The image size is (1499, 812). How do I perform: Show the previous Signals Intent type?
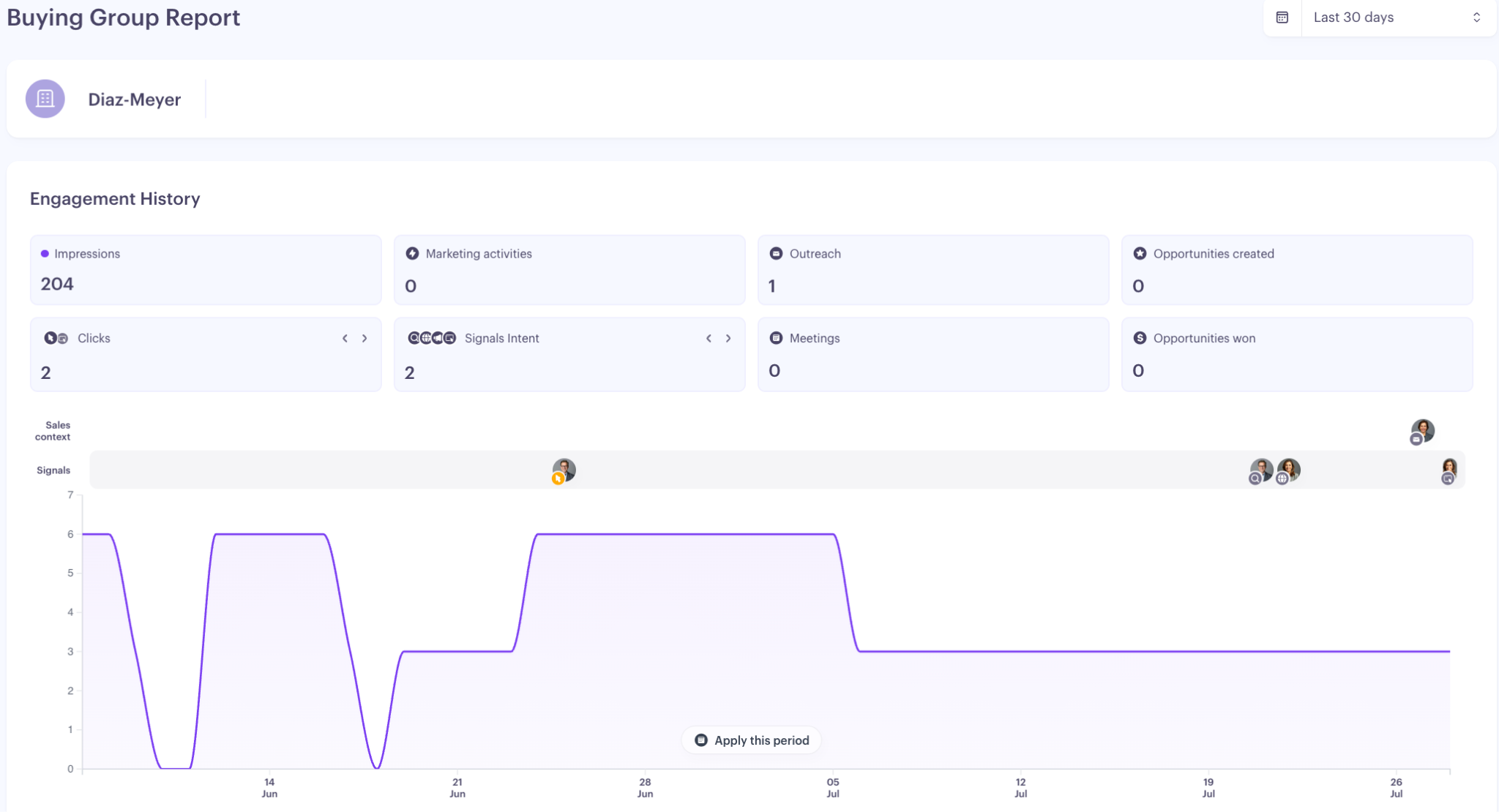pos(709,338)
